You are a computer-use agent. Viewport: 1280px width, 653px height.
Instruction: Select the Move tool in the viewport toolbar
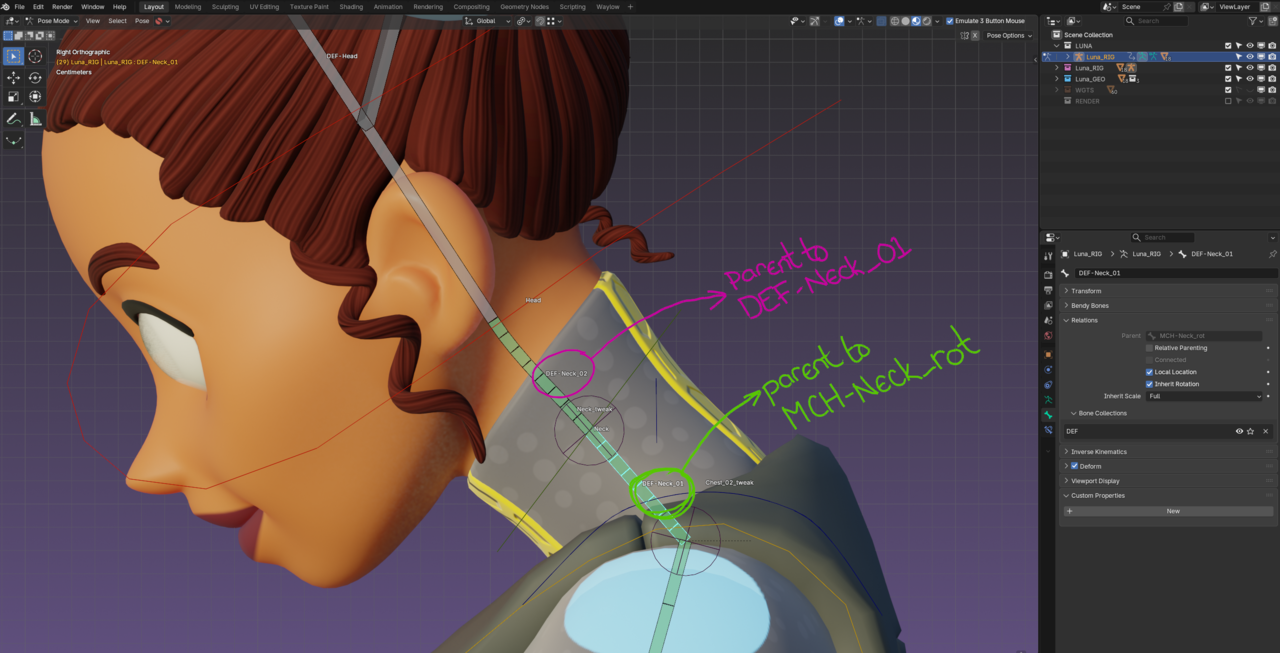tap(13, 77)
